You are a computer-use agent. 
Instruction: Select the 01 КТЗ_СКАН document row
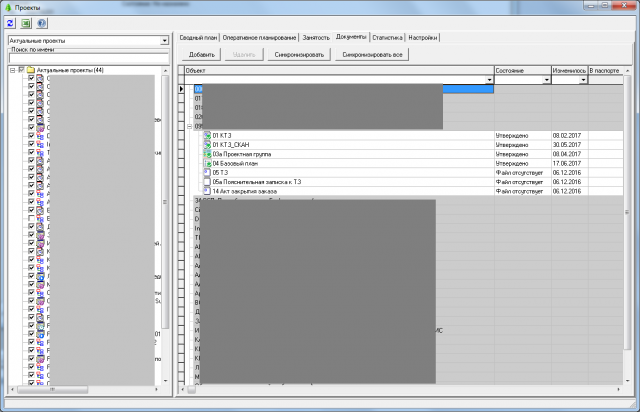click(x=403, y=145)
